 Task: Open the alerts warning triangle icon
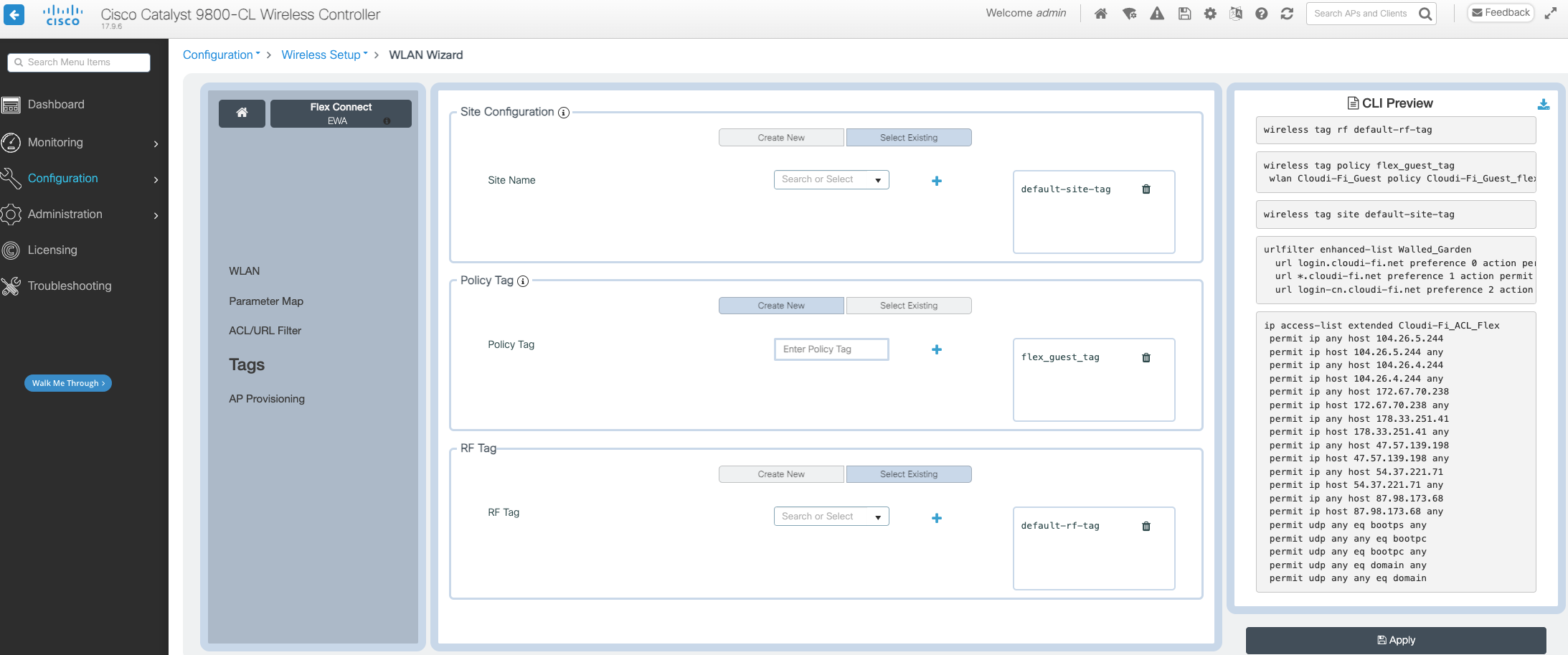pyautogui.click(x=1157, y=14)
